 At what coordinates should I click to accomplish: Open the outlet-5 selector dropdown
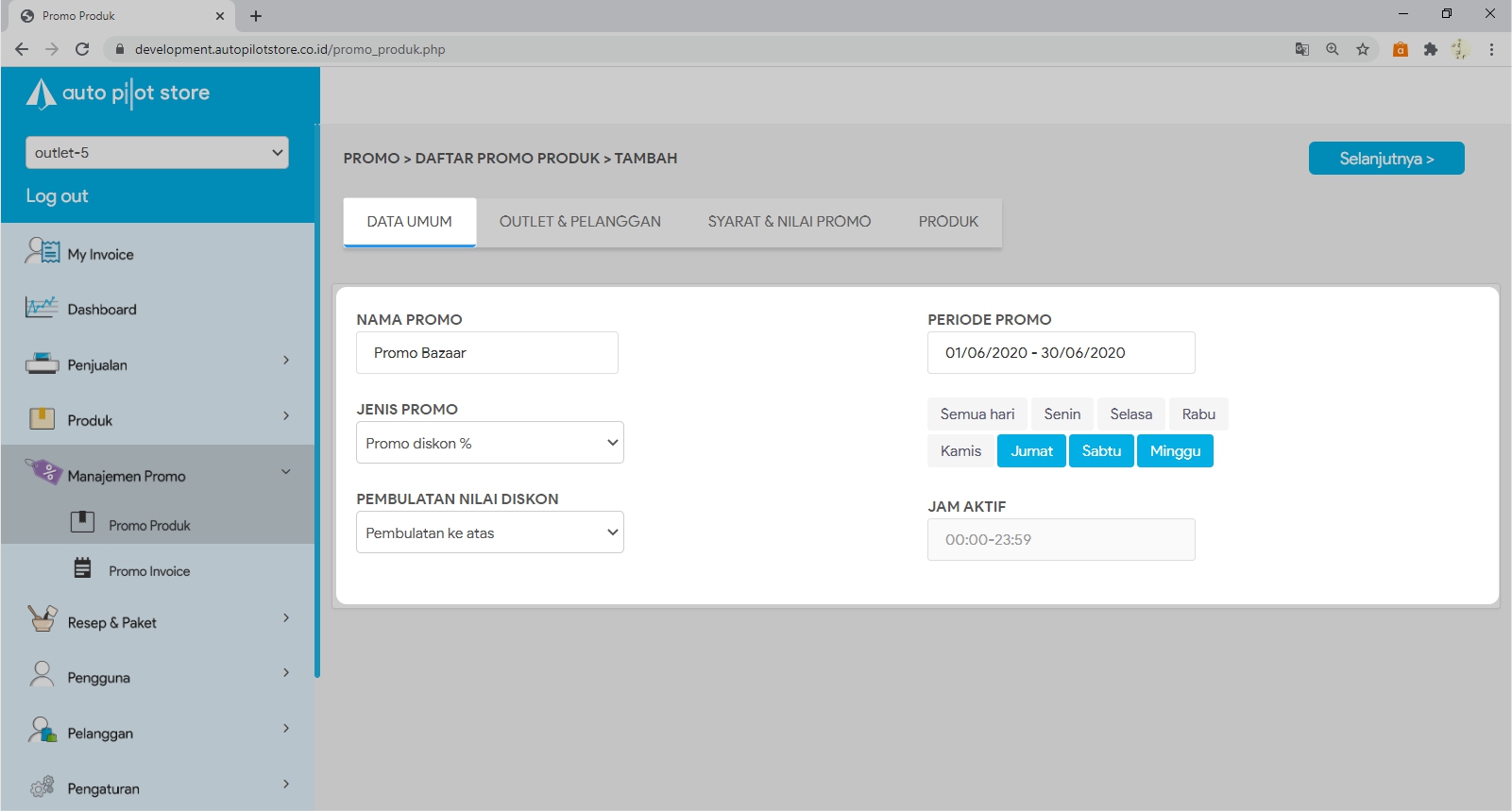pyautogui.click(x=157, y=153)
